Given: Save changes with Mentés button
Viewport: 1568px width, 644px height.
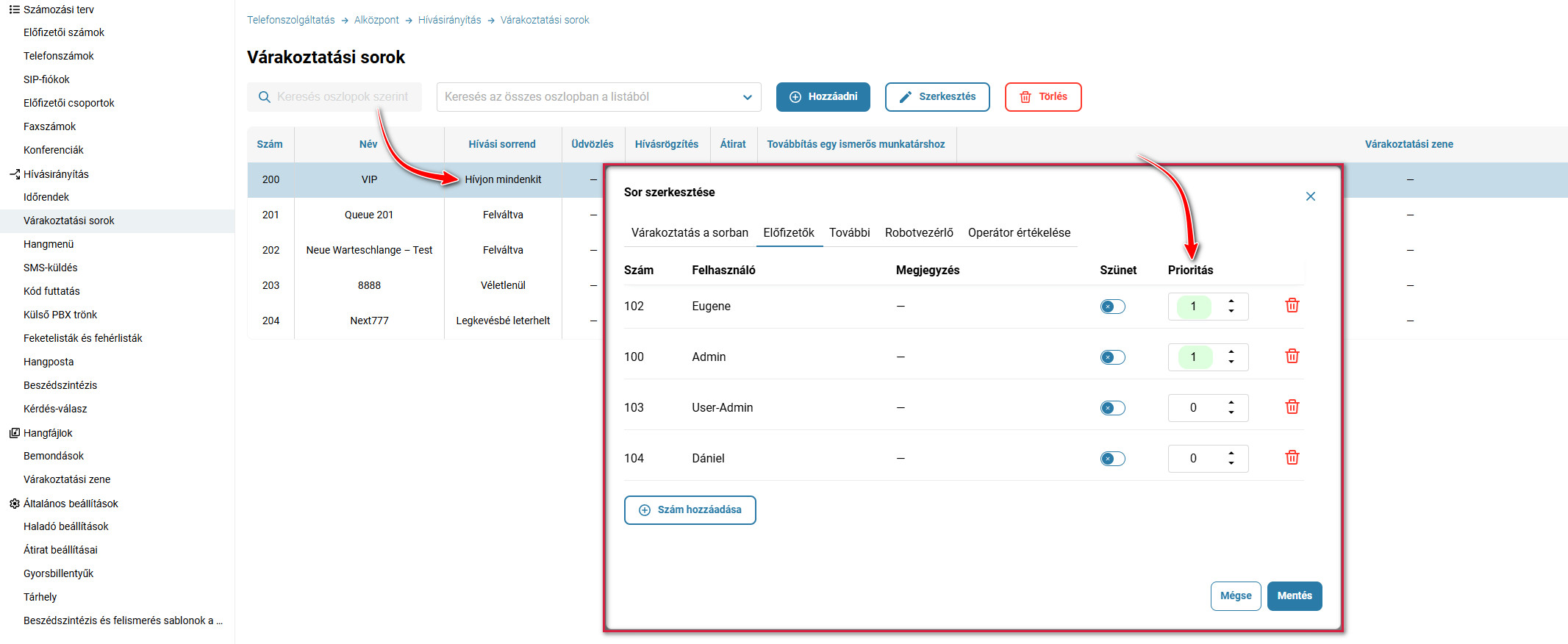Looking at the screenshot, I should [1295, 596].
